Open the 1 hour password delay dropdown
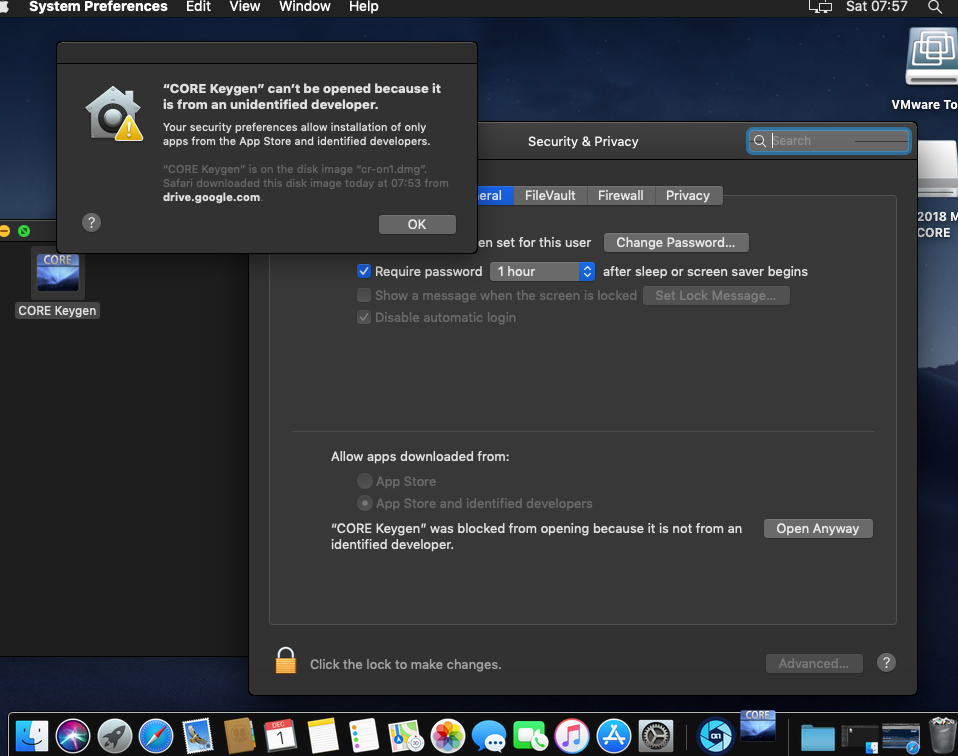958x756 pixels. tap(542, 271)
